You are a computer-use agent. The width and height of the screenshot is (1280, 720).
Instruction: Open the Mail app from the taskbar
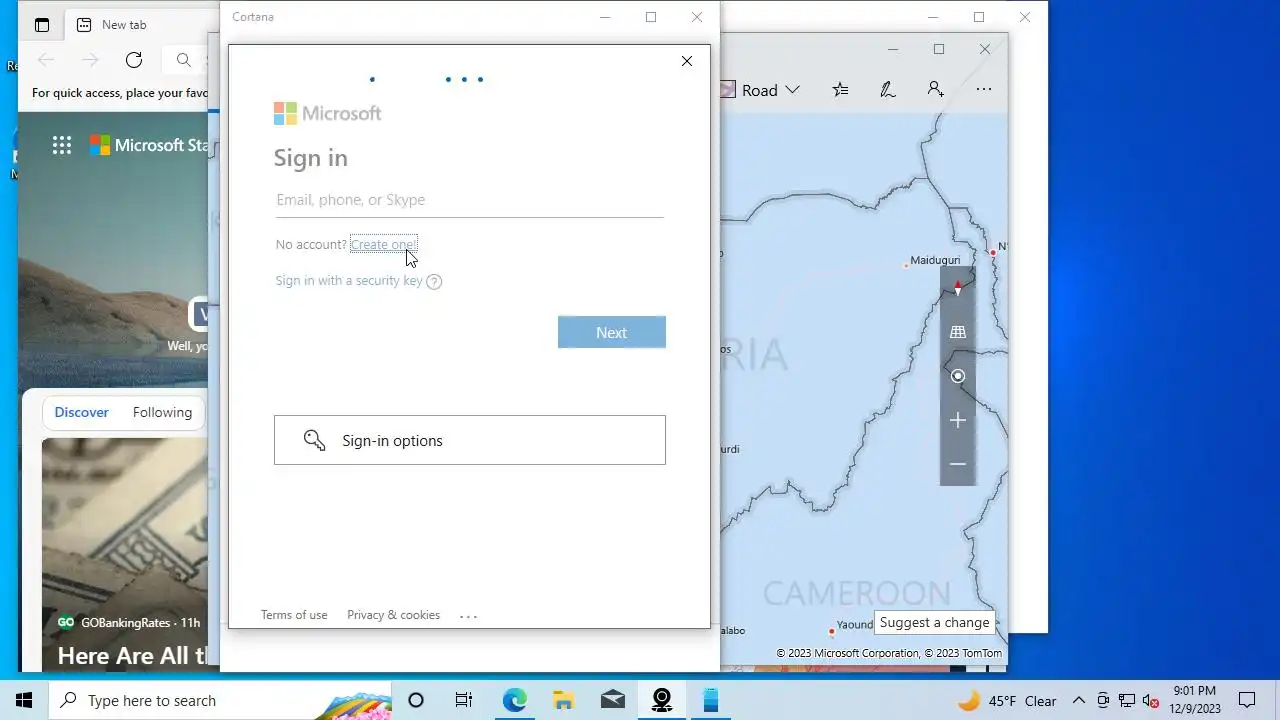point(613,700)
